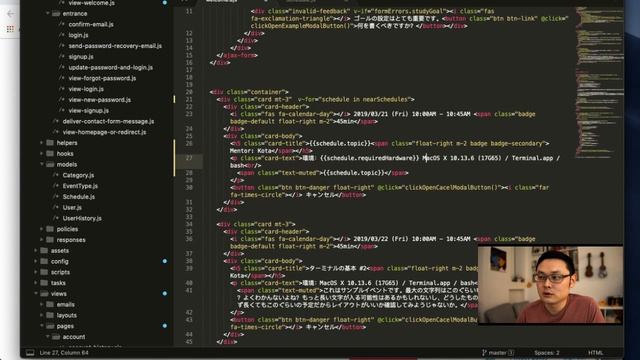Open deliver-contact-form-message.js file

click(108, 121)
